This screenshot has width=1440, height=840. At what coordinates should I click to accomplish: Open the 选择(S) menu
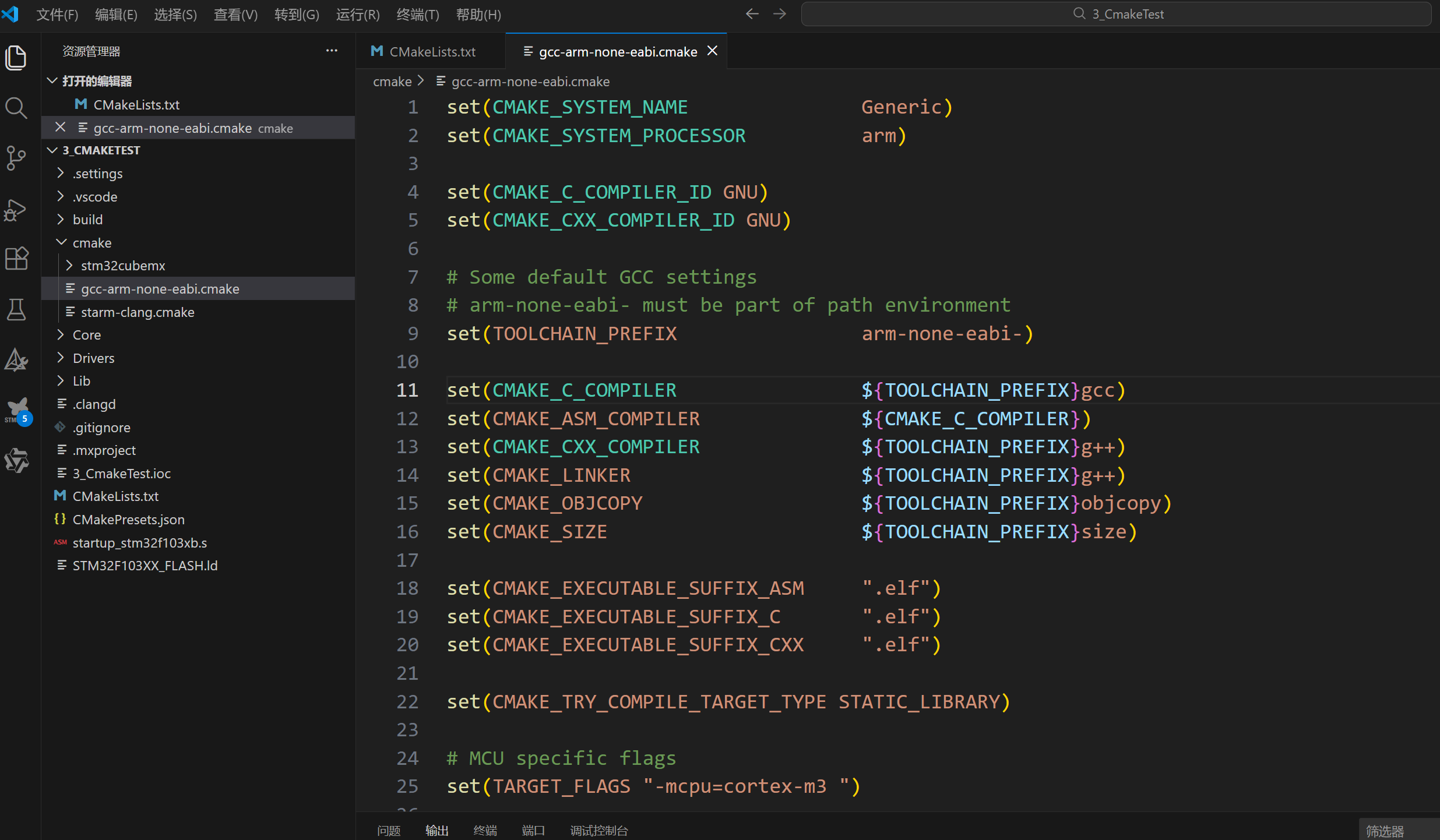[x=175, y=15]
